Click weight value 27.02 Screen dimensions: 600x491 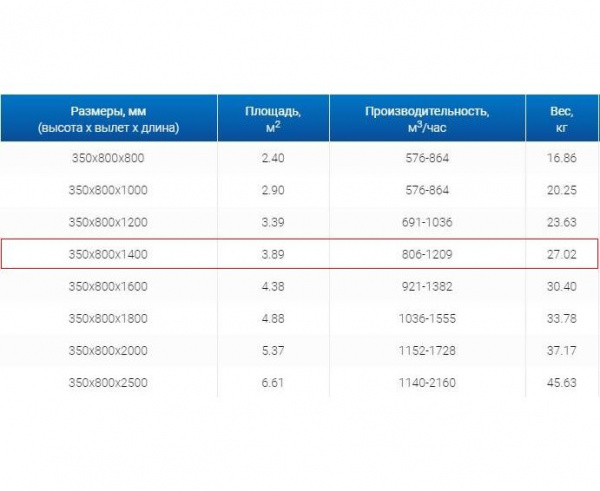(x=562, y=254)
